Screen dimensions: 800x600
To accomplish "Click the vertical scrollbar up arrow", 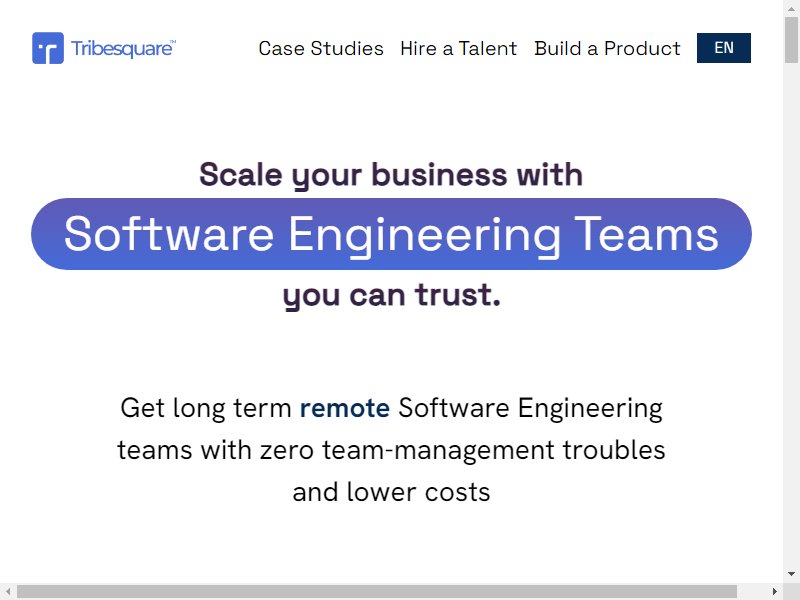I will coord(791,8).
